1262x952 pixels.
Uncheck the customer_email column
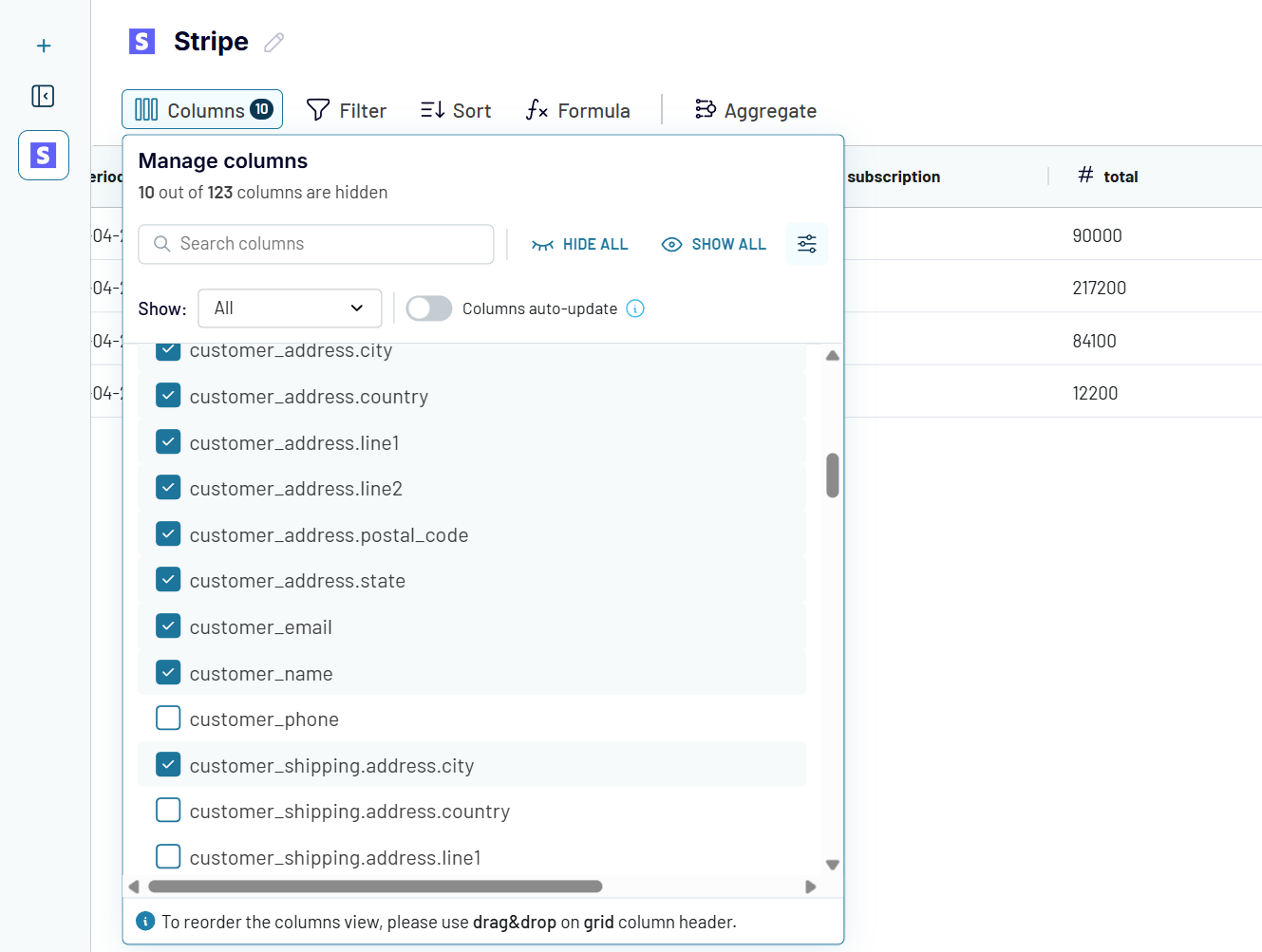tap(168, 626)
